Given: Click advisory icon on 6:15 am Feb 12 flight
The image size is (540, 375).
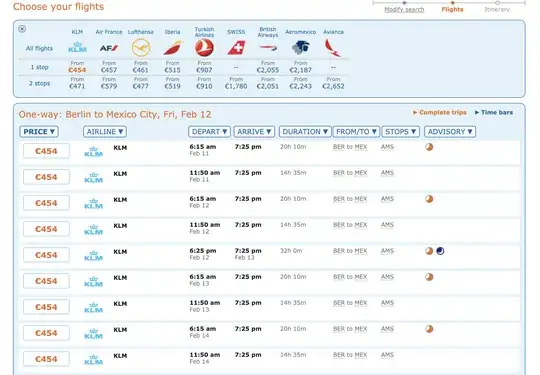Looking at the screenshot, I should click(429, 199).
